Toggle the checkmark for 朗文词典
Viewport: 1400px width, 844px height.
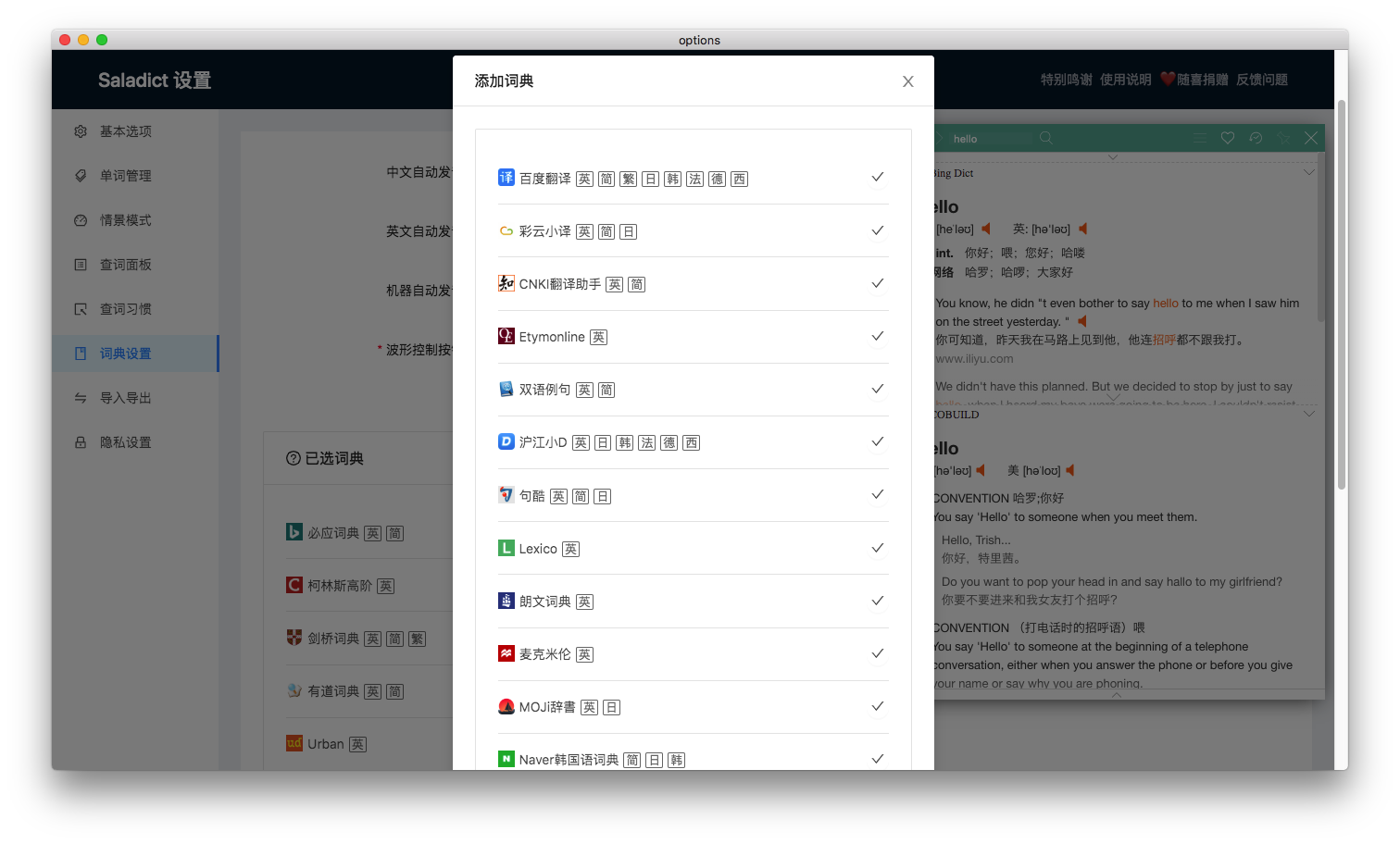878,601
